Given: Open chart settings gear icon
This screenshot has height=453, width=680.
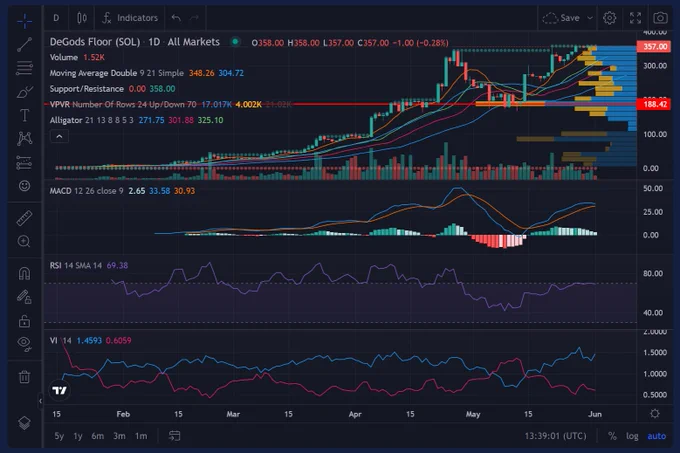Looking at the screenshot, I should (x=610, y=18).
